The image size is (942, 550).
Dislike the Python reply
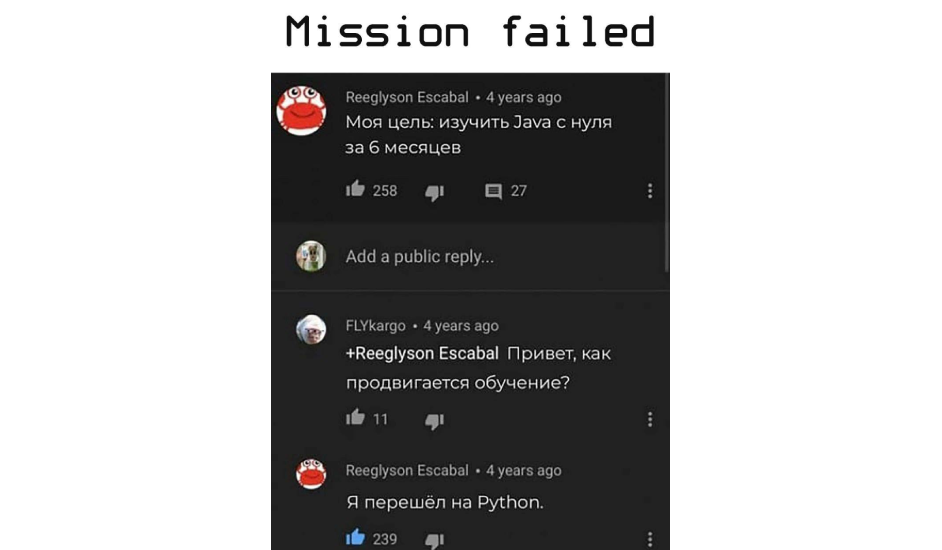point(434,541)
